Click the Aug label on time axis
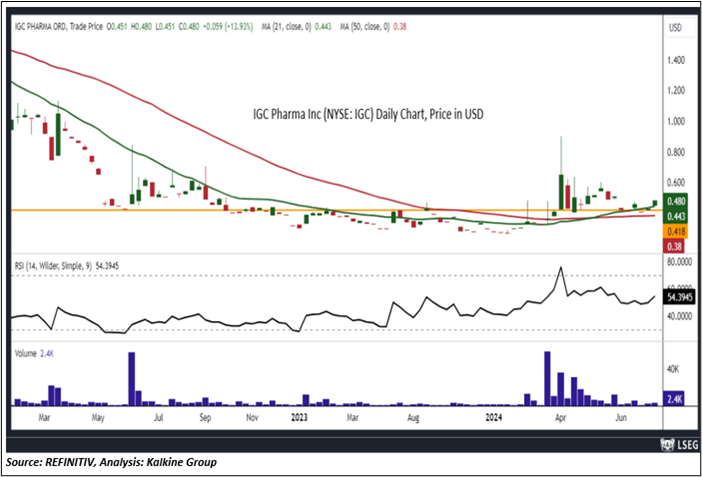Viewport: 702px width, 477px height. point(413,418)
